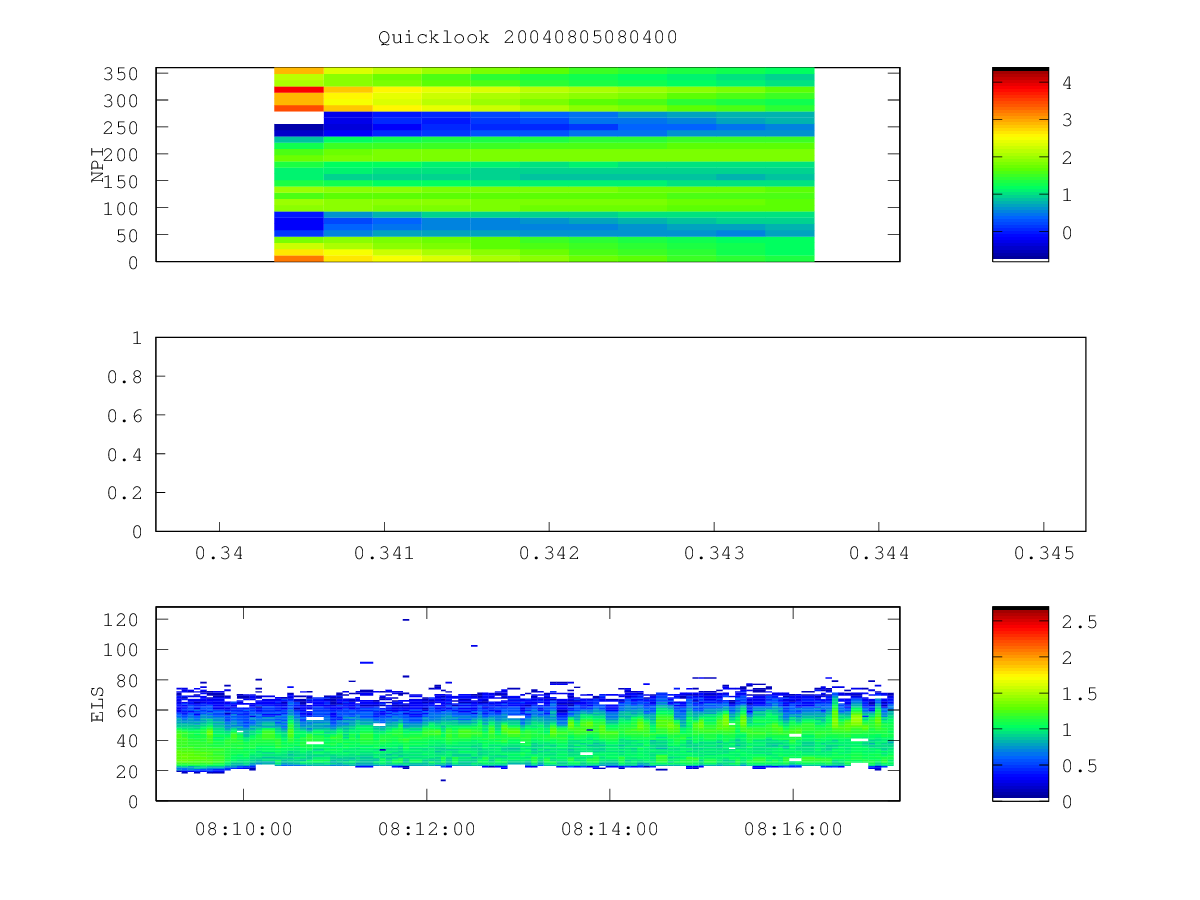This screenshot has width=1200, height=900.
Task: Click the 40 tick on ELS axis
Action: tap(129, 741)
